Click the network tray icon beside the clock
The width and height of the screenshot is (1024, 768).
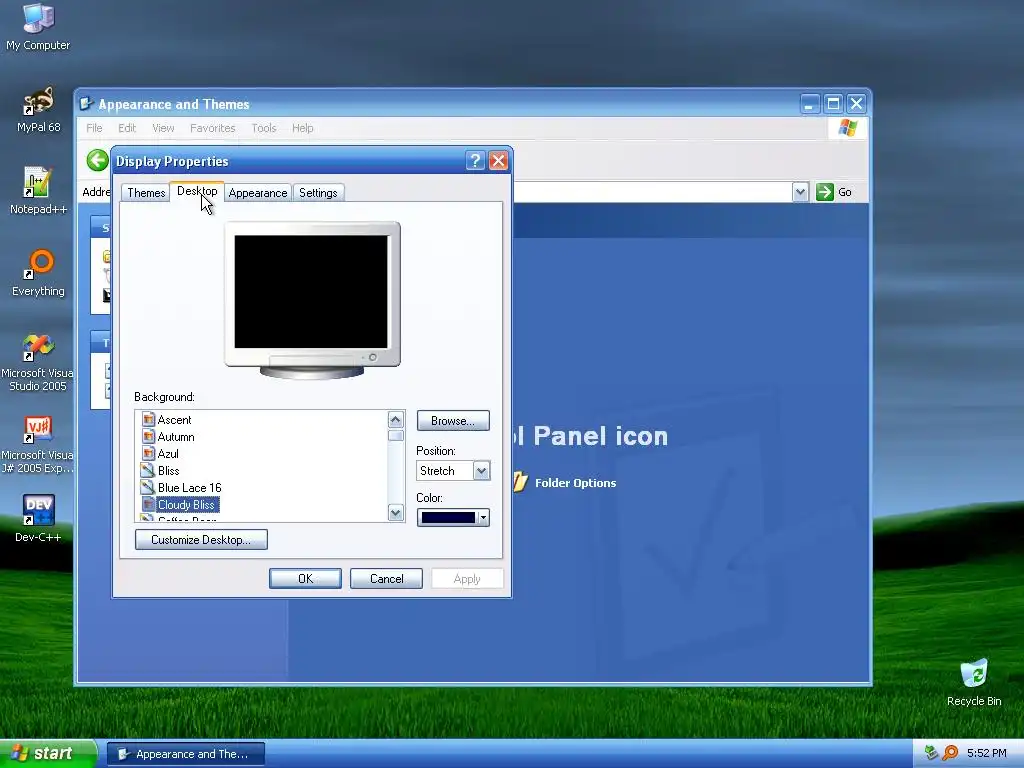[931, 753]
